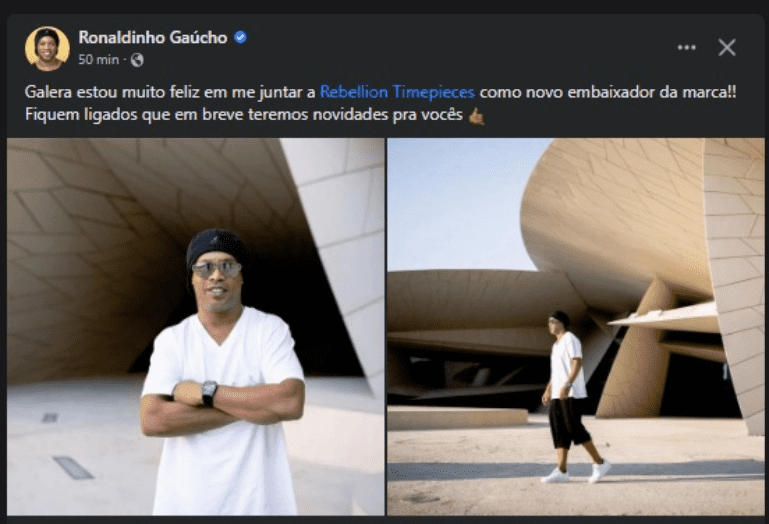Click the blue verified badge
The image size is (769, 524).
(x=240, y=37)
